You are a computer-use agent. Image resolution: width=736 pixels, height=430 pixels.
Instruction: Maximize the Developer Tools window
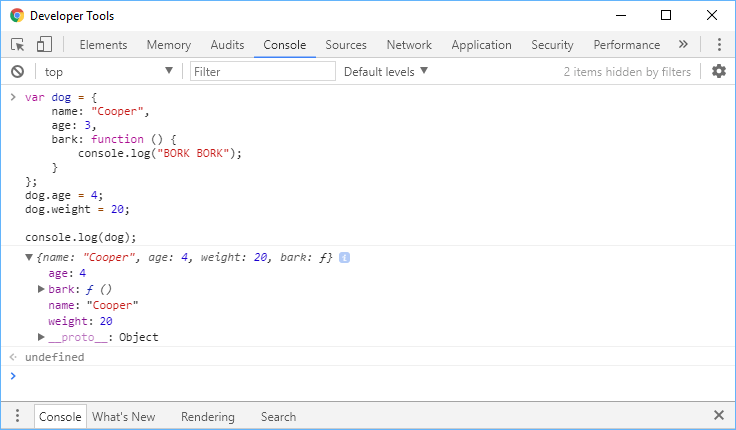(666, 15)
